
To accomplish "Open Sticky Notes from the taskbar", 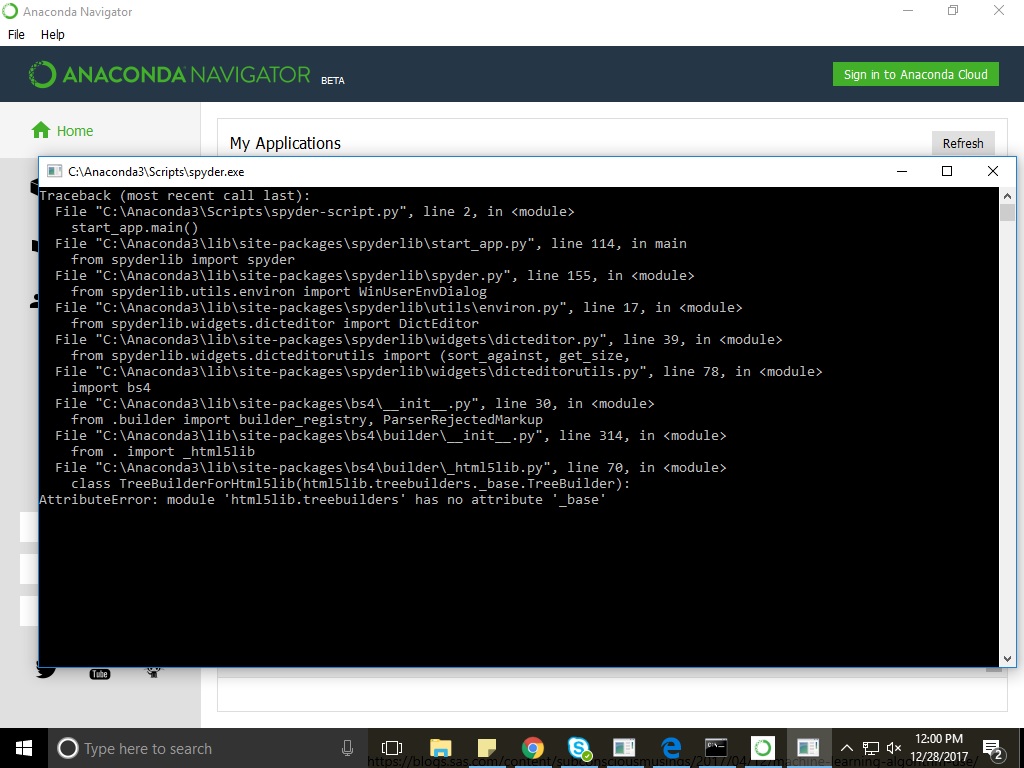I will pos(487,747).
